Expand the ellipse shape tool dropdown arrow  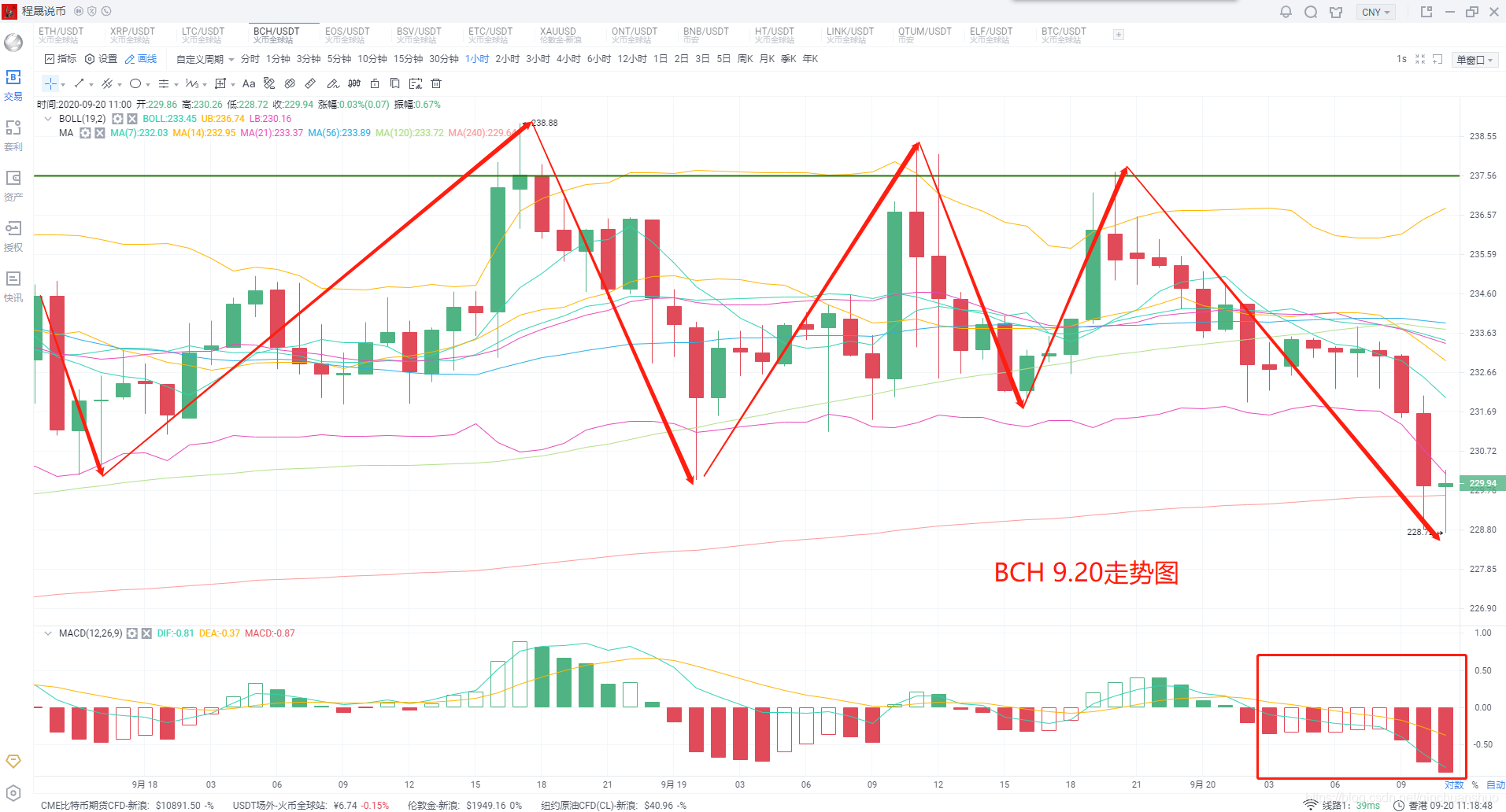pos(148,84)
